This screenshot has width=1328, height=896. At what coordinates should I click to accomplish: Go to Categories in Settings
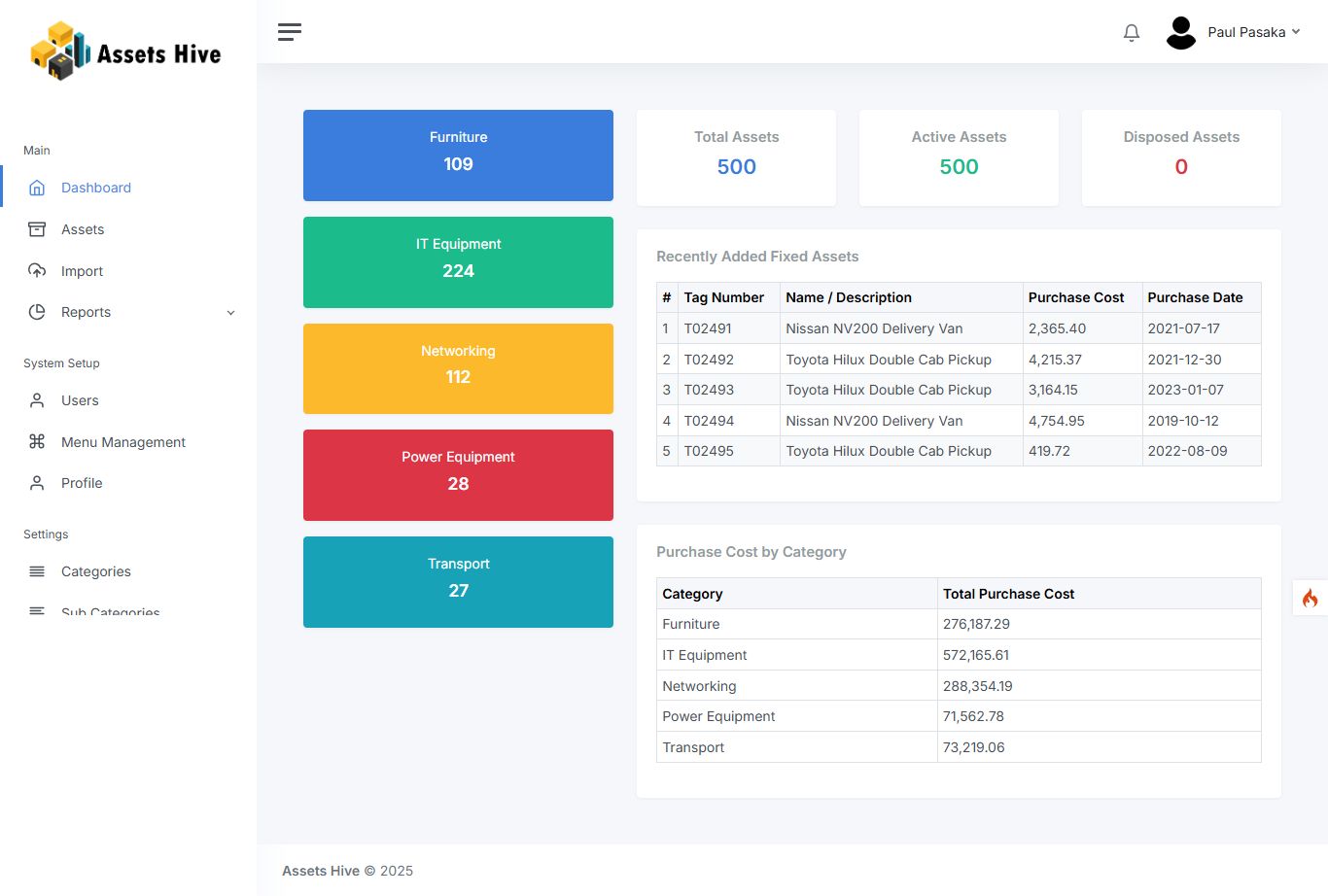point(95,571)
